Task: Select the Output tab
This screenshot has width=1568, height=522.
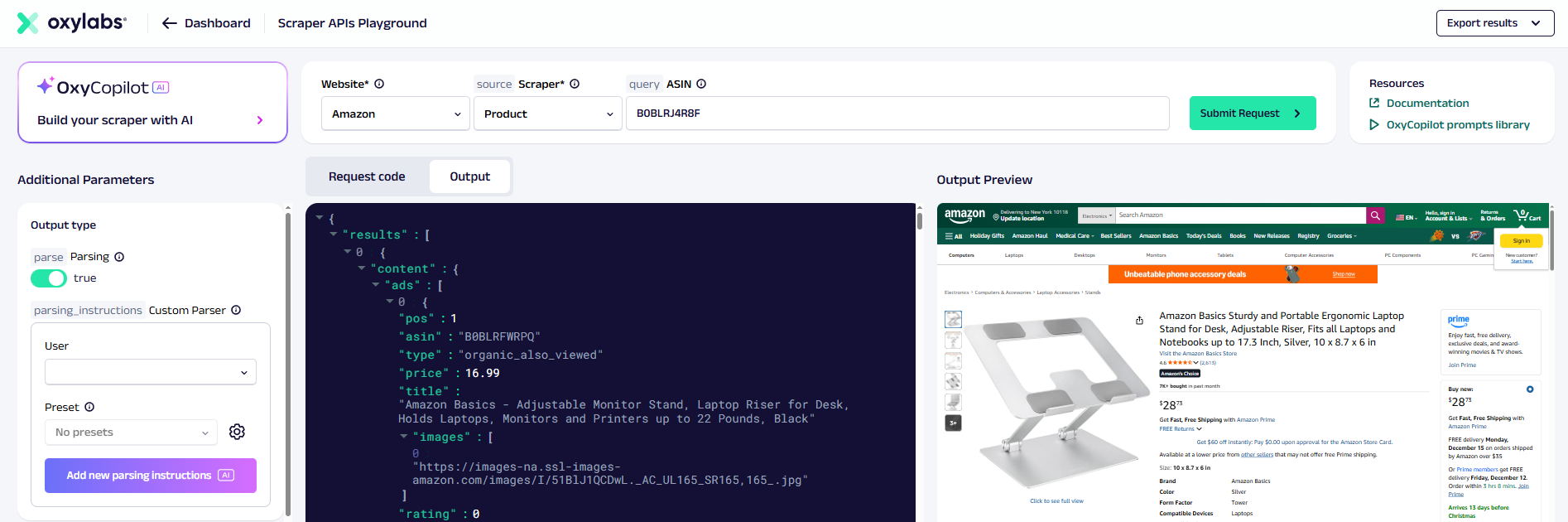Action: [469, 176]
